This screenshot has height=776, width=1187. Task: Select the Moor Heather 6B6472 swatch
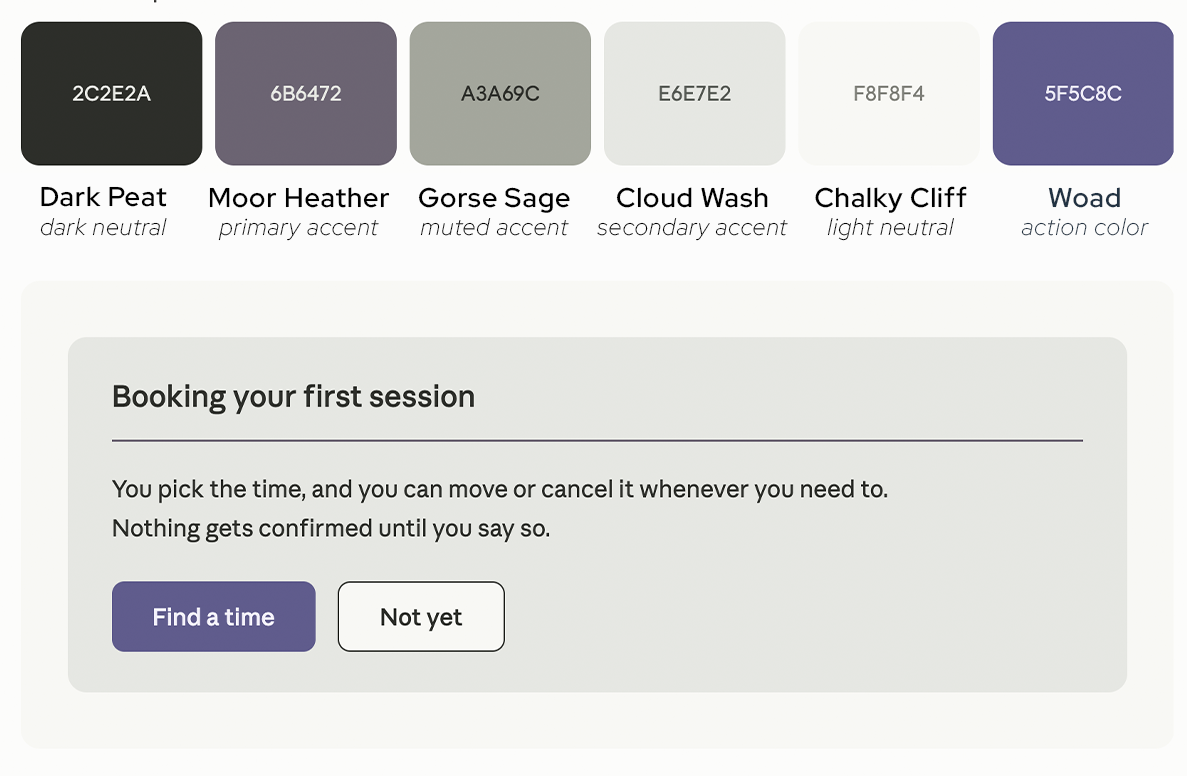[x=306, y=93]
